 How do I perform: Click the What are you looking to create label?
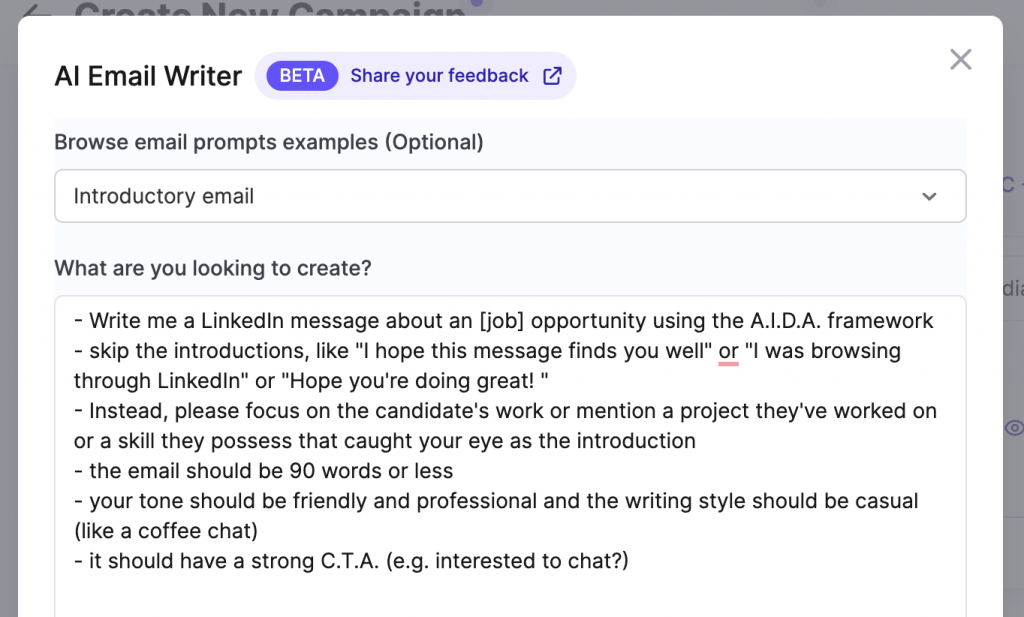[x=212, y=268]
